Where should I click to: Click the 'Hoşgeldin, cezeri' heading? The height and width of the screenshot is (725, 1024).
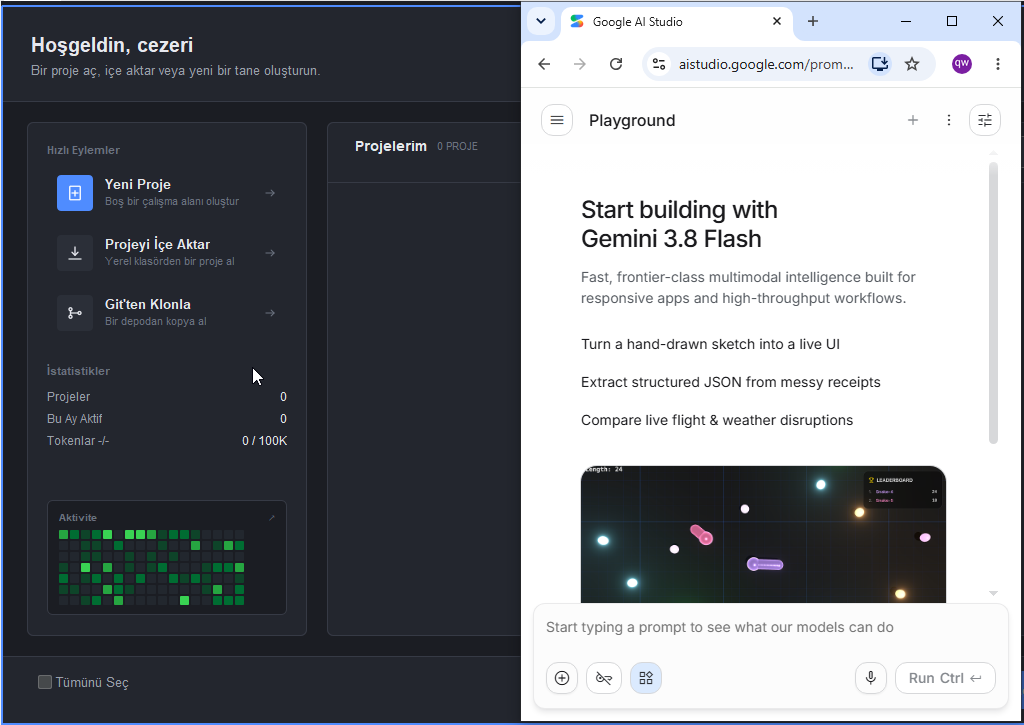tap(112, 45)
